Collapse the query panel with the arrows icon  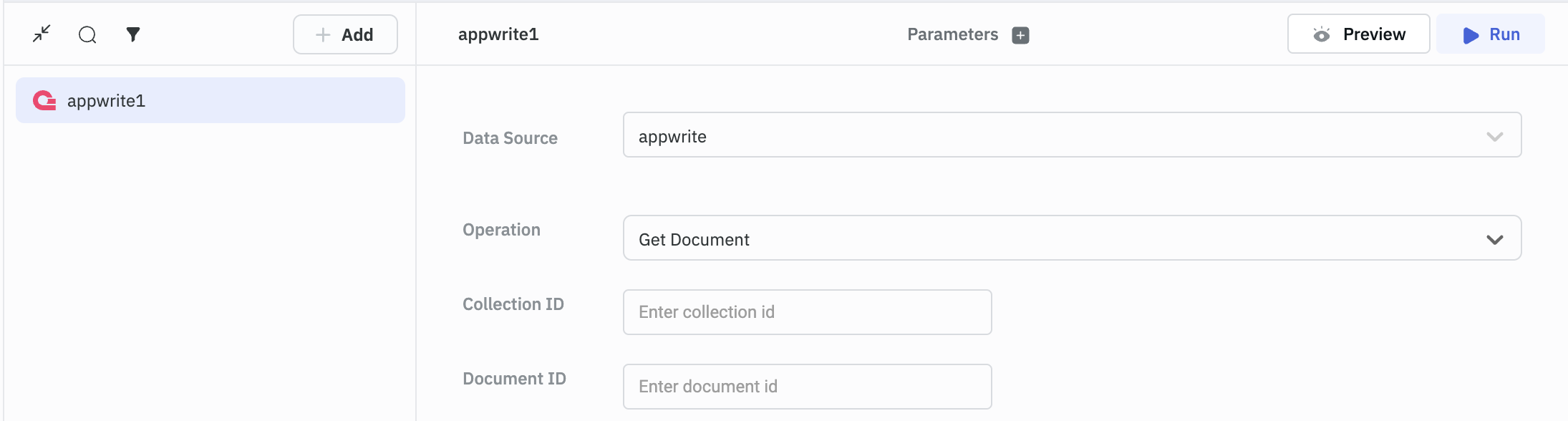[x=42, y=34]
